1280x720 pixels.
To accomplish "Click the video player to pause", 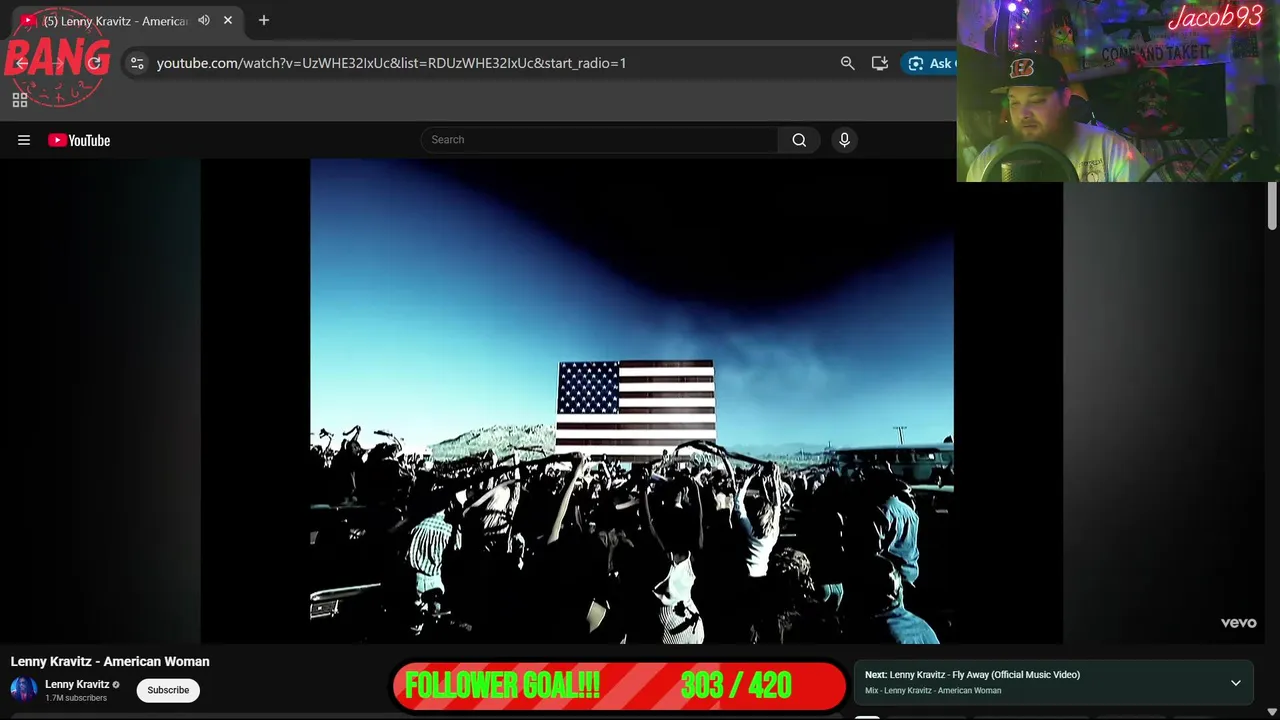I will [631, 401].
